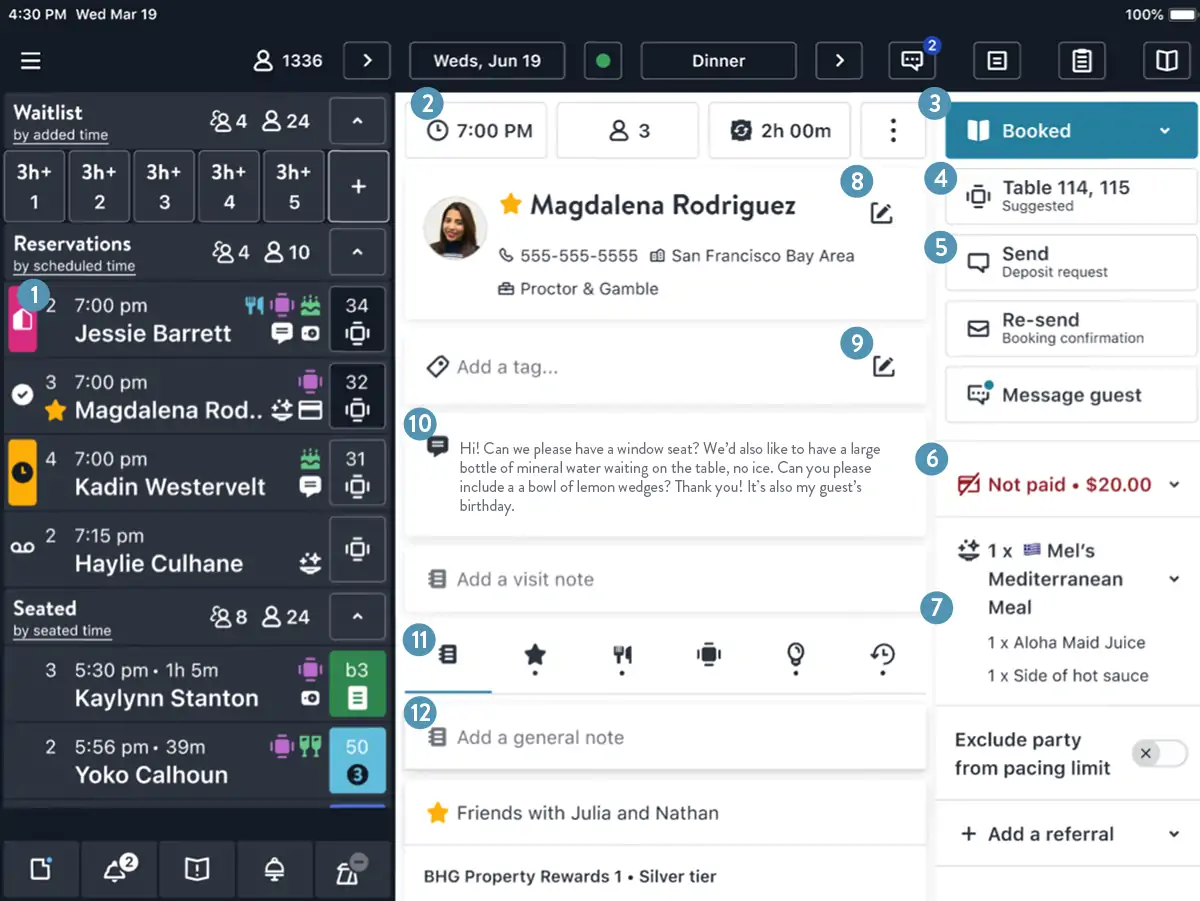Select the fork and knife tab
The height and width of the screenshot is (901, 1200).
(622, 656)
